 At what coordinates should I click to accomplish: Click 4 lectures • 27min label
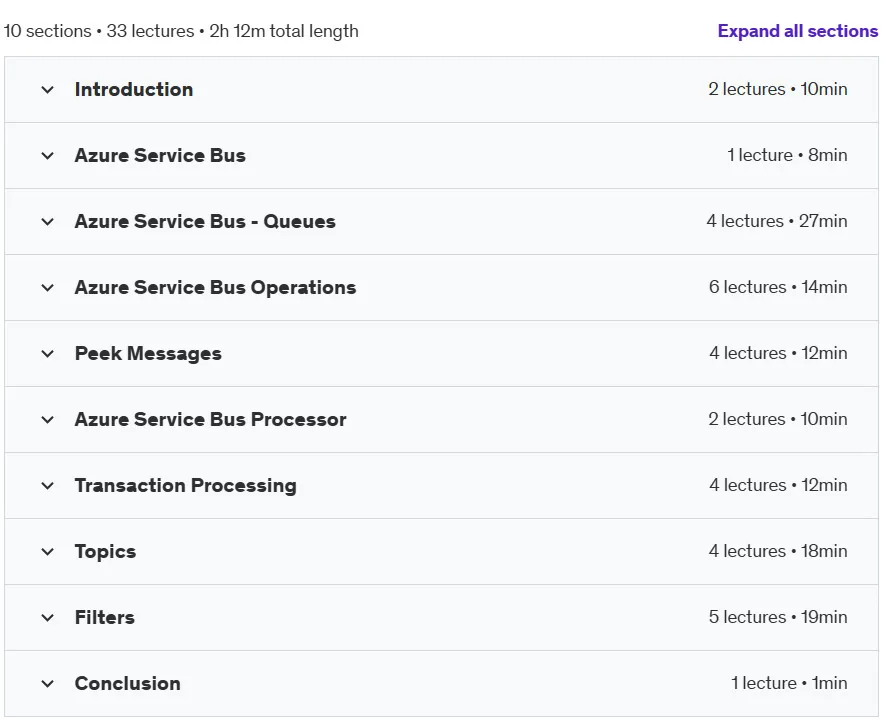777,221
